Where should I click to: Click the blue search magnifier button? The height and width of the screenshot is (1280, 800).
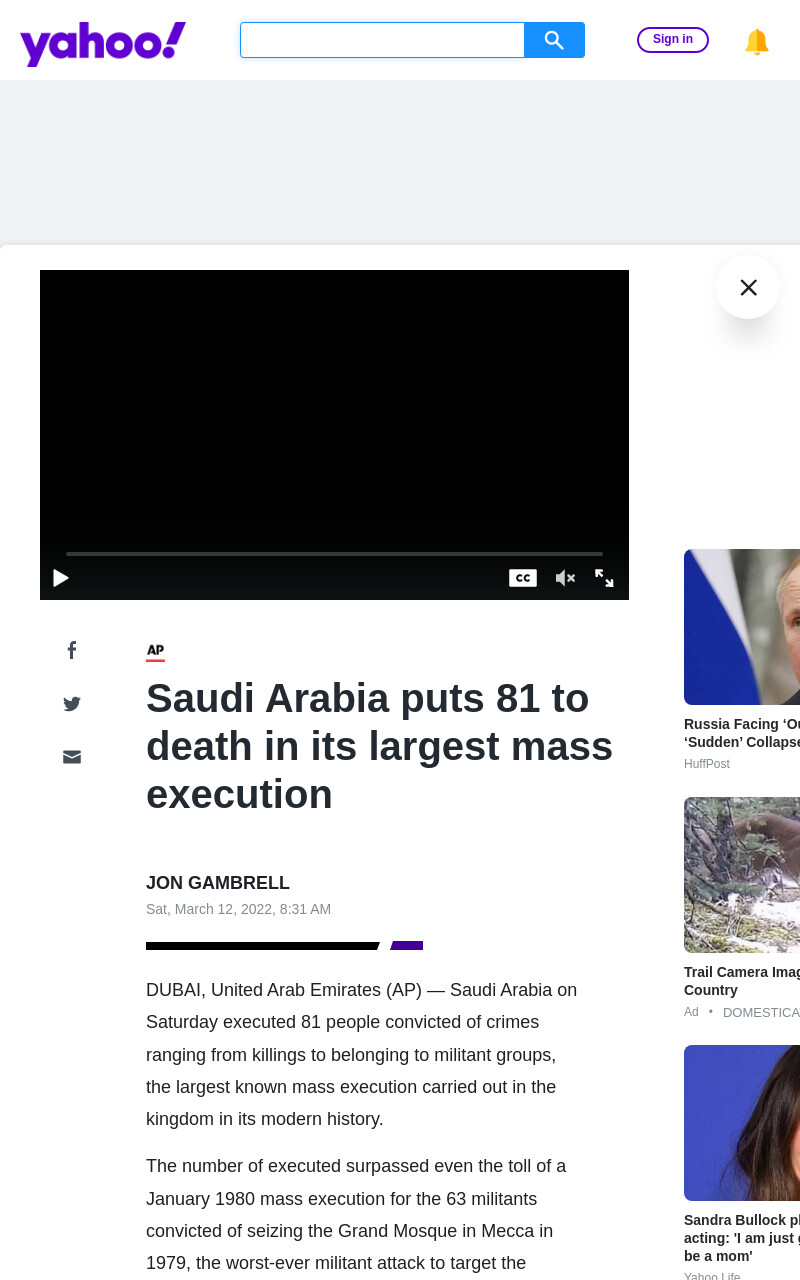click(x=554, y=40)
